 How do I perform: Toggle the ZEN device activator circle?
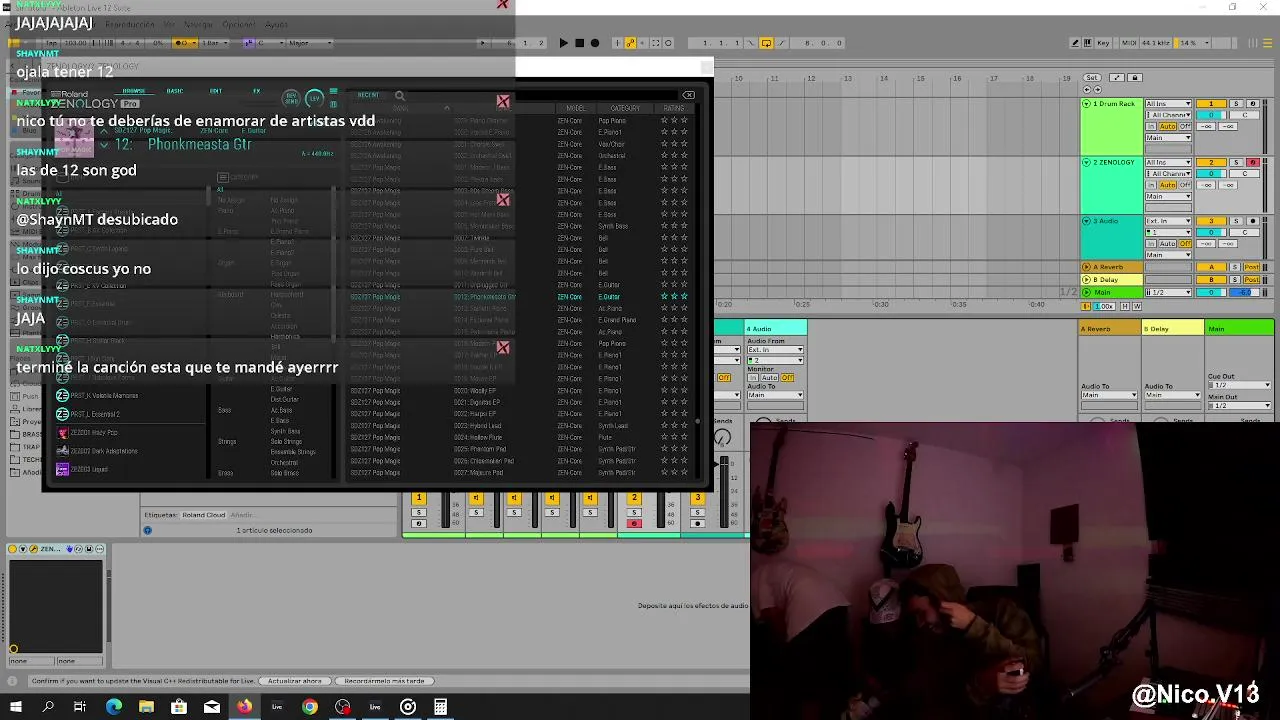tap(12, 549)
